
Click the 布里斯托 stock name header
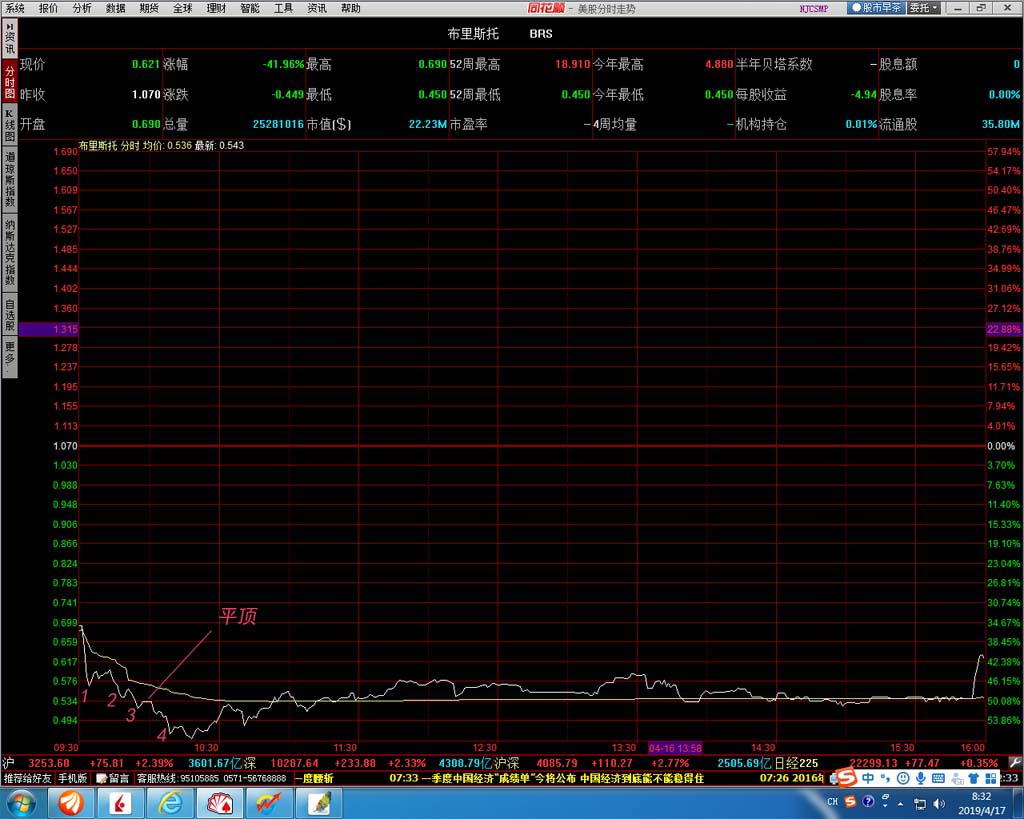tap(473, 33)
